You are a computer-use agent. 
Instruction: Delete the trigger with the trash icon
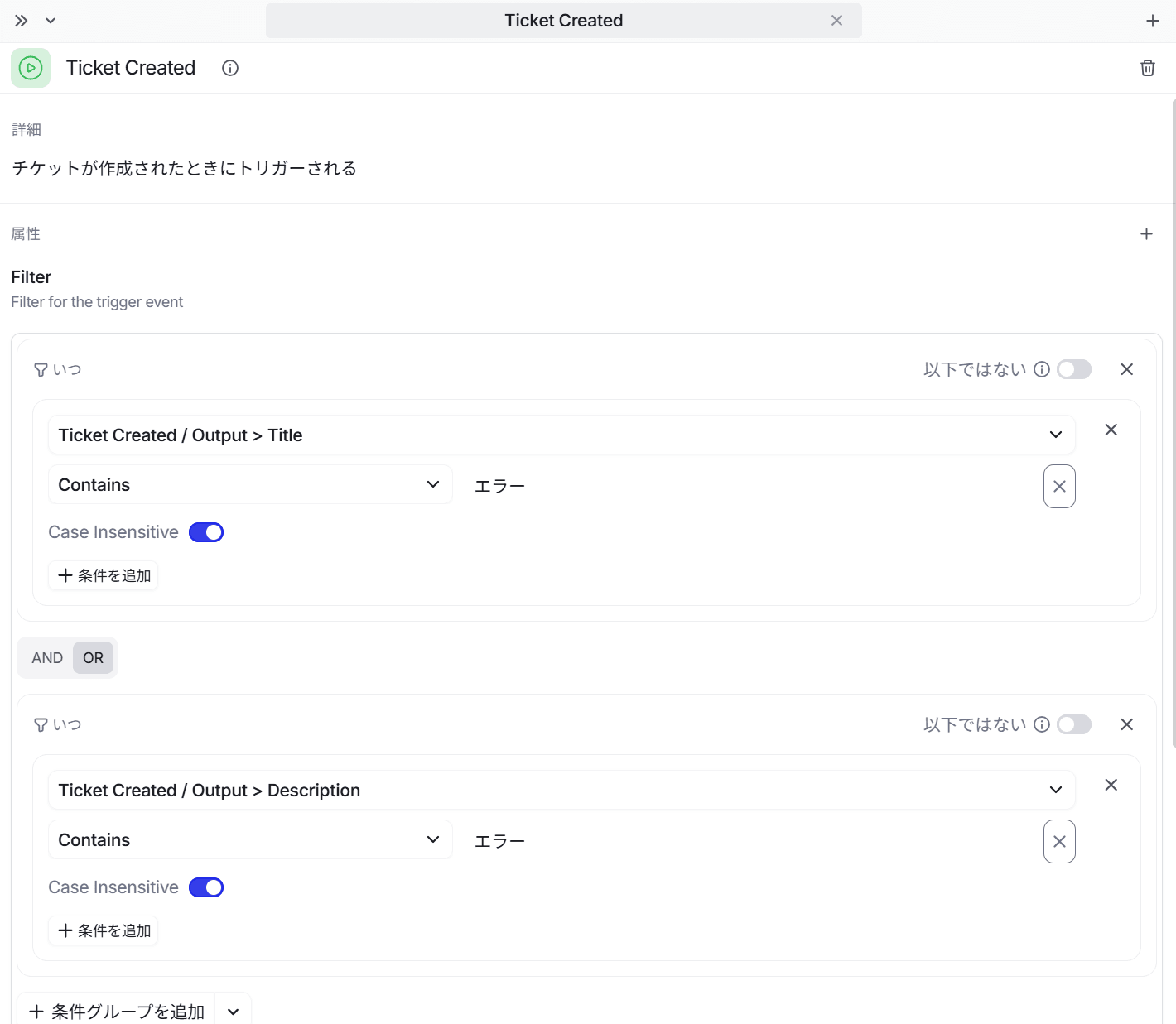1147,68
